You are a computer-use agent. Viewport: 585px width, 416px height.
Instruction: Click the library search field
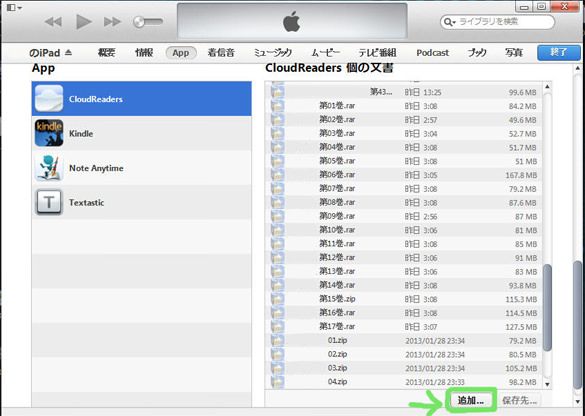click(497, 22)
